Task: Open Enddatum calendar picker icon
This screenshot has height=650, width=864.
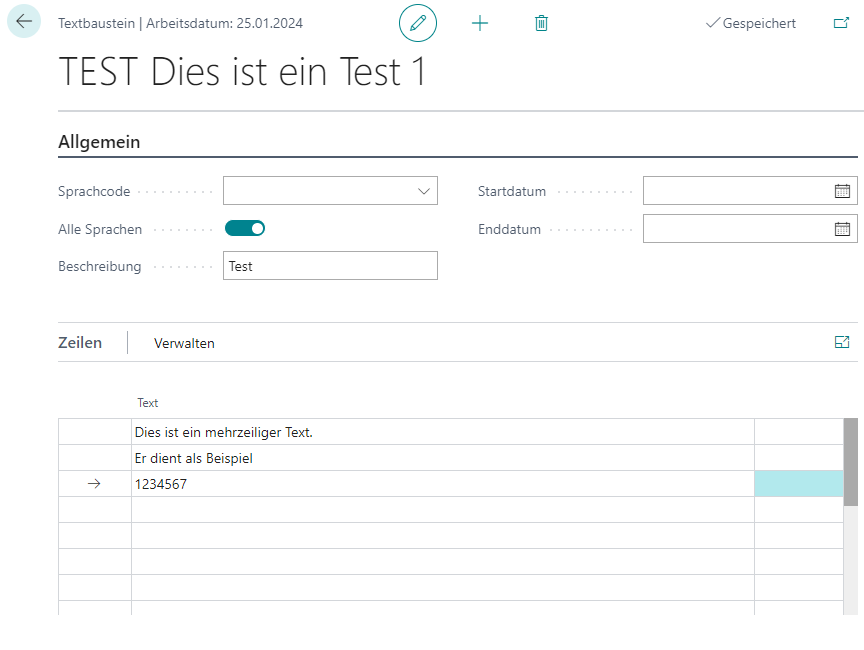Action: click(x=842, y=229)
